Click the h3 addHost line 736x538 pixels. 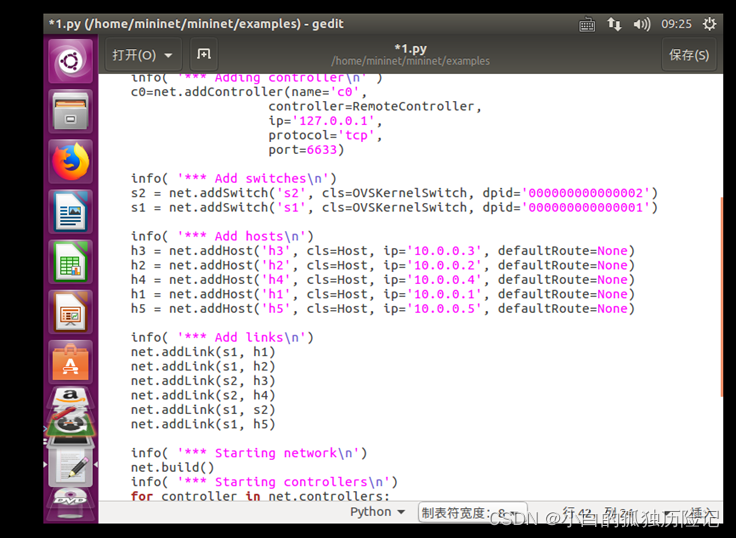(x=383, y=251)
